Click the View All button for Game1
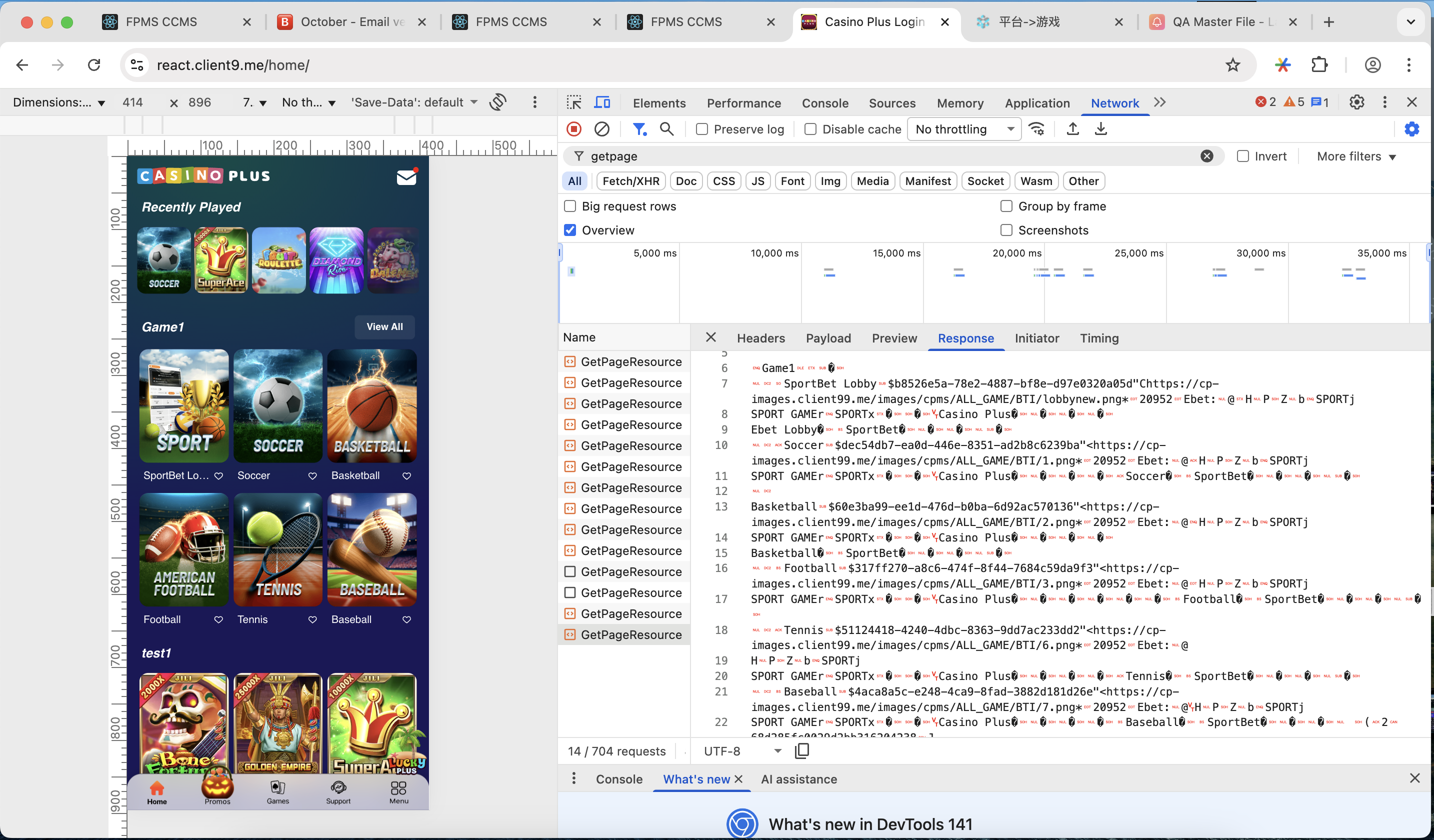 (x=384, y=326)
